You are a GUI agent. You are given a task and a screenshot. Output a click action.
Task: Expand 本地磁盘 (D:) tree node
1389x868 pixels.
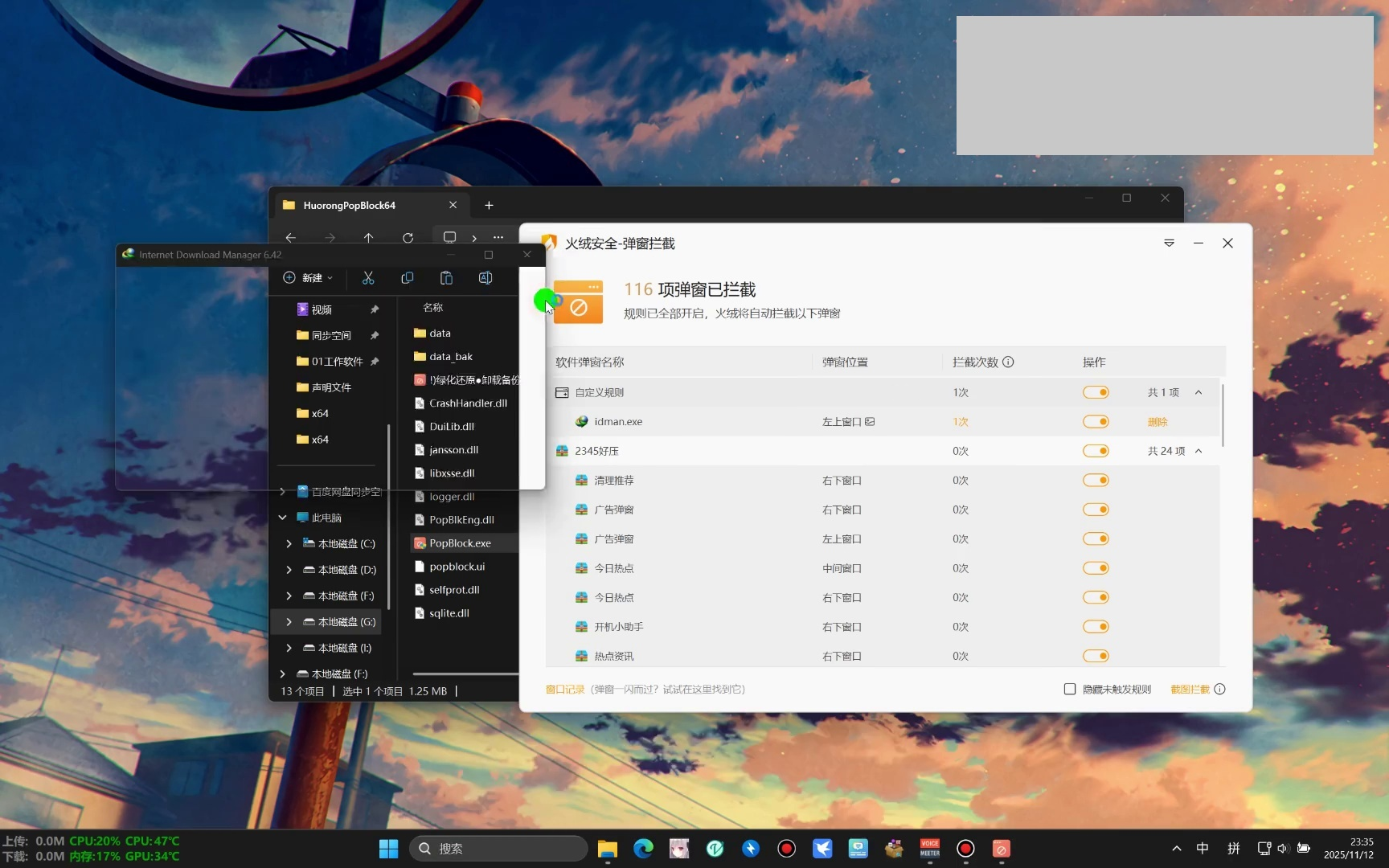[x=289, y=570]
